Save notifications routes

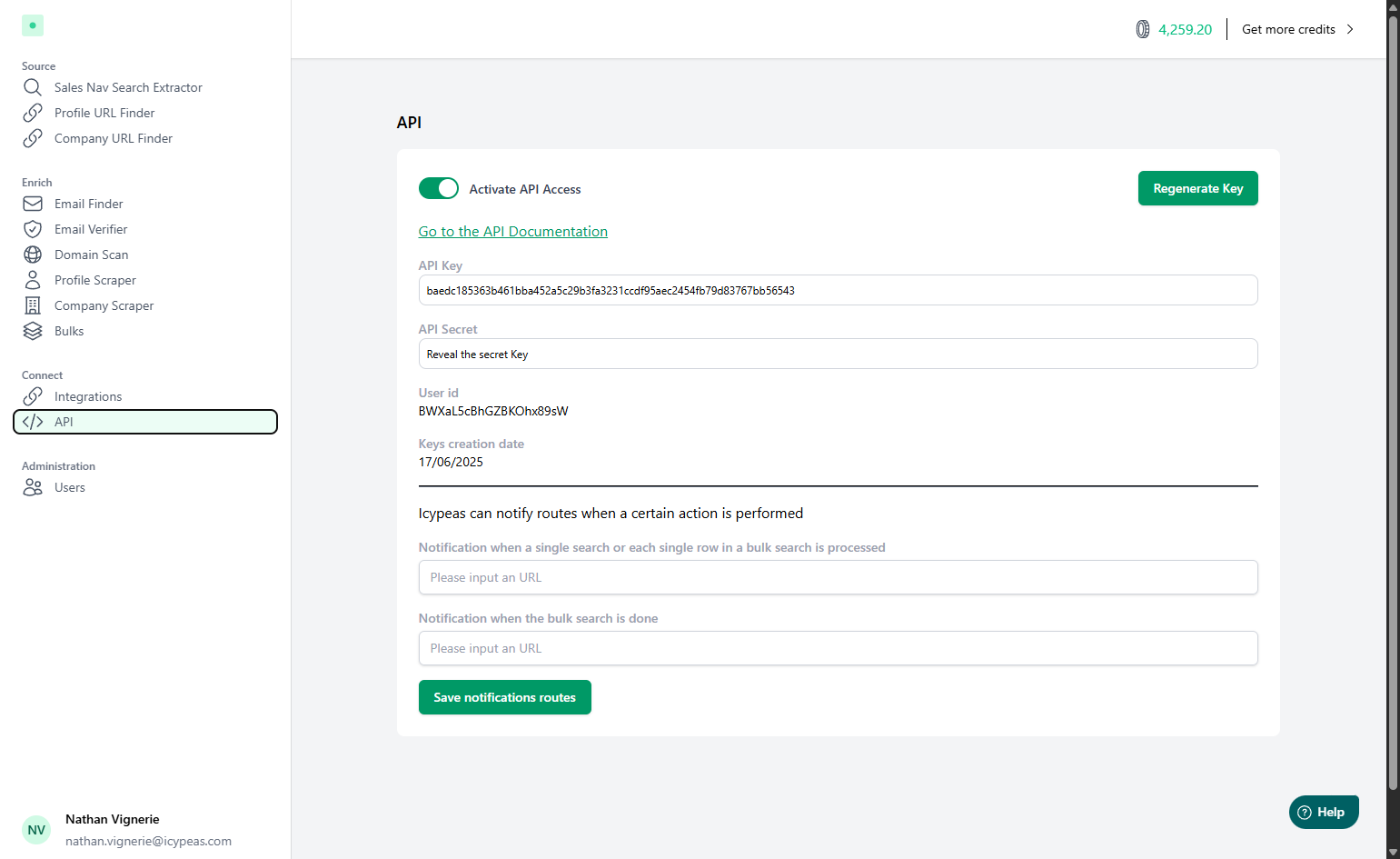[x=504, y=697]
